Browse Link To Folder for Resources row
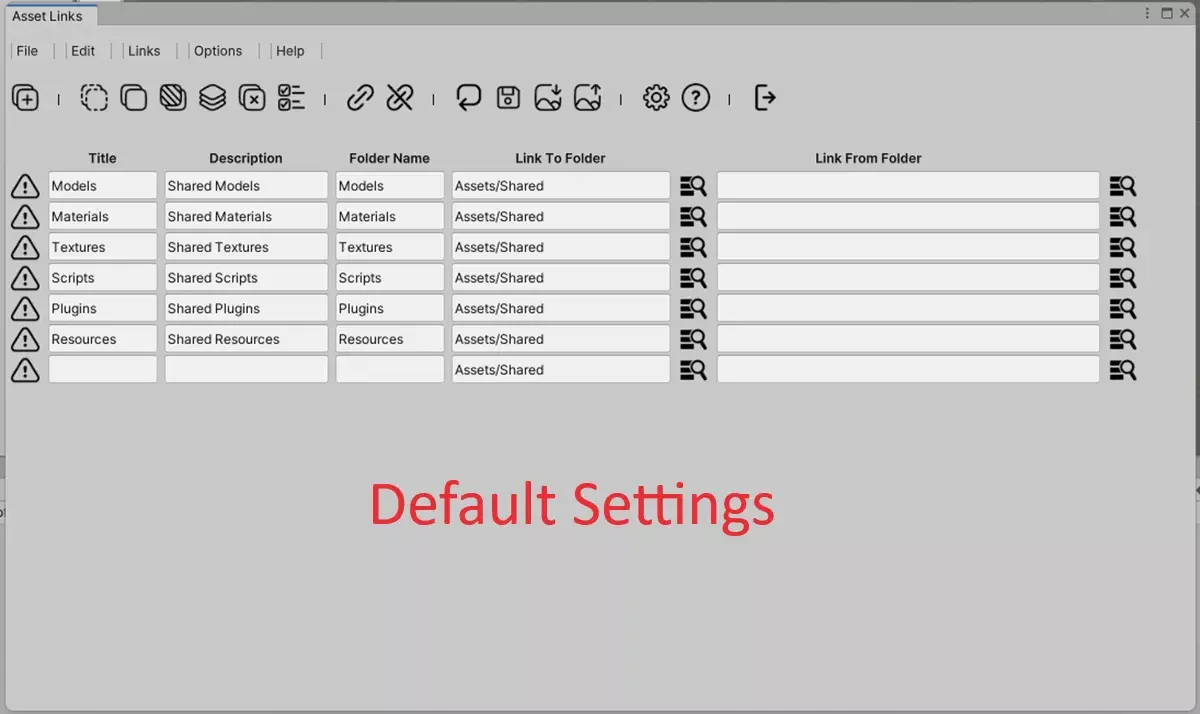The height and width of the screenshot is (714, 1200). [693, 340]
